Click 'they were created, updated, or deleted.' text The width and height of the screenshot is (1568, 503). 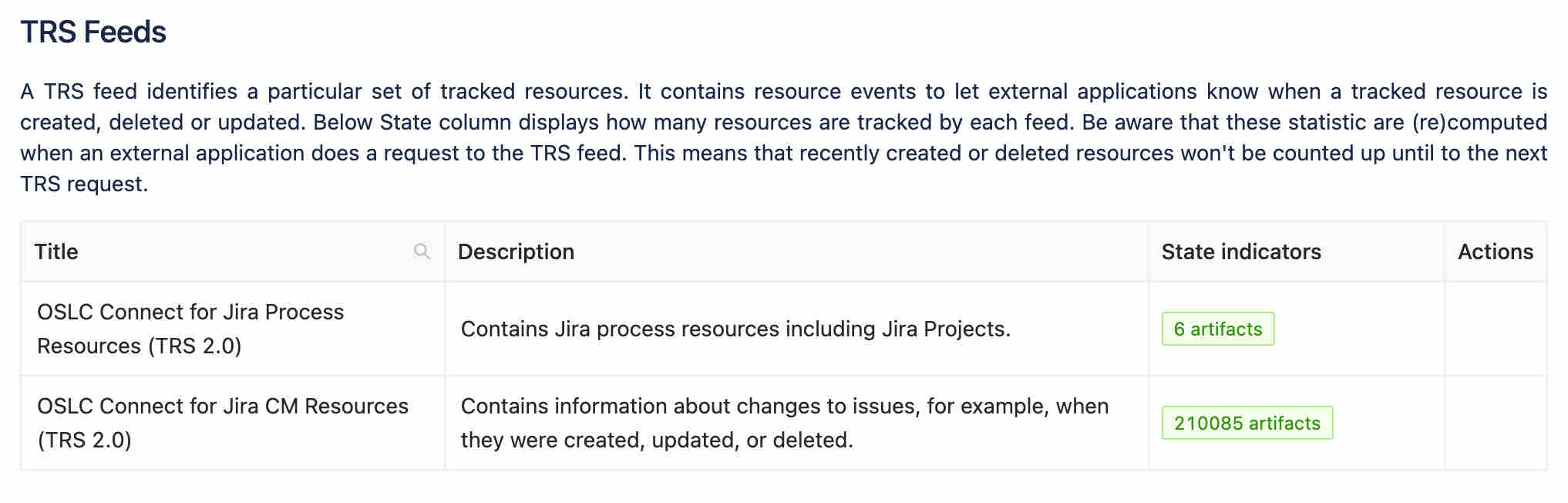pyautogui.click(x=657, y=440)
